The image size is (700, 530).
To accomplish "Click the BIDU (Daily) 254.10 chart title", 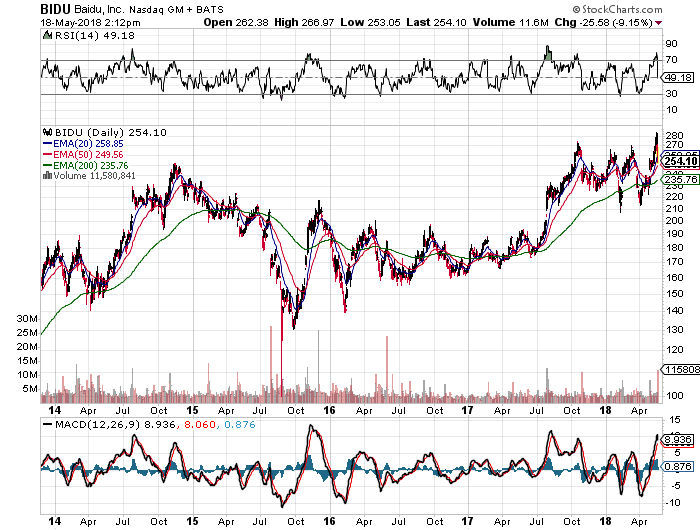I will point(111,133).
